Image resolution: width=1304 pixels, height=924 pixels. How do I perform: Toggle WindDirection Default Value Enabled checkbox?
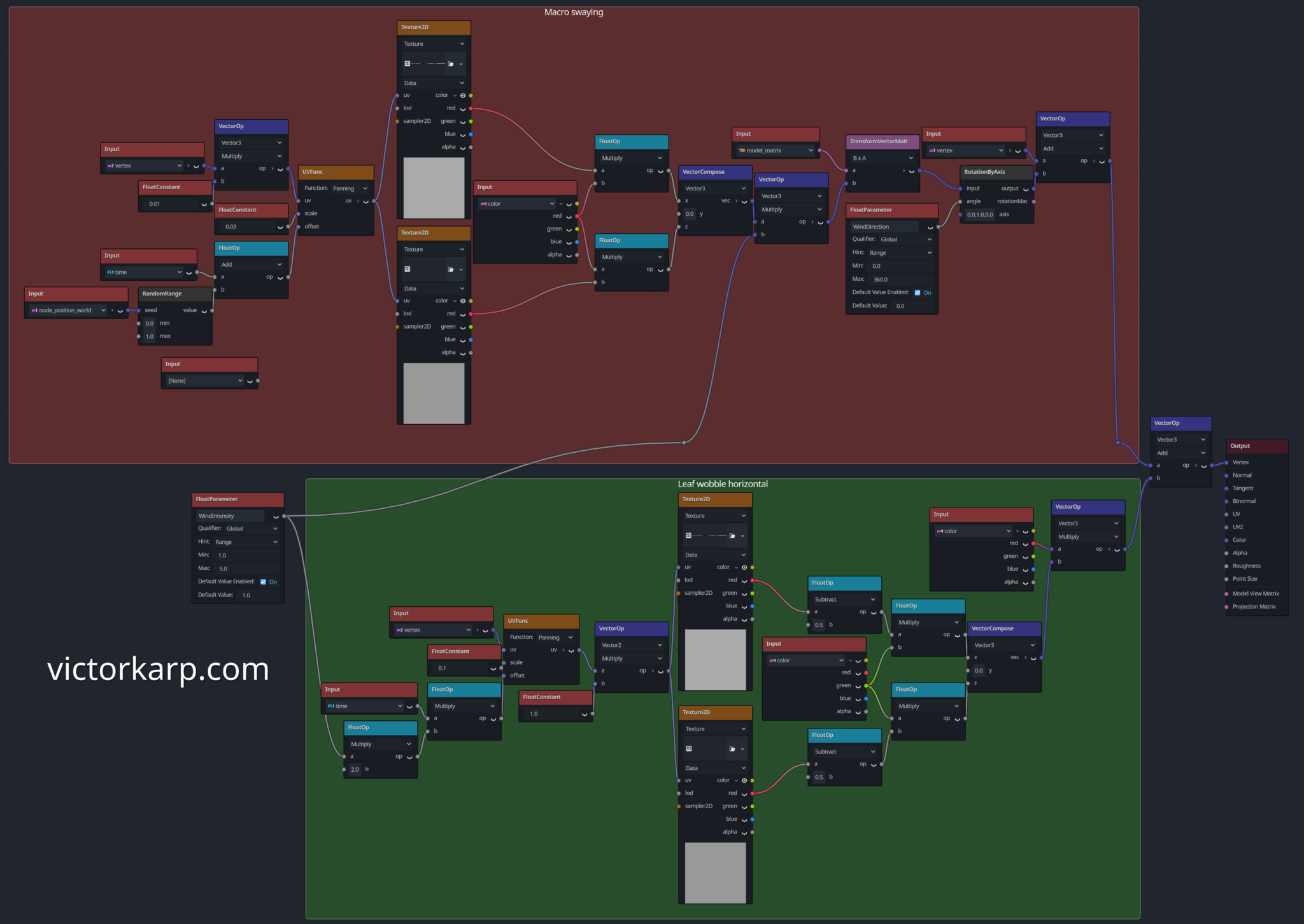pyautogui.click(x=918, y=293)
